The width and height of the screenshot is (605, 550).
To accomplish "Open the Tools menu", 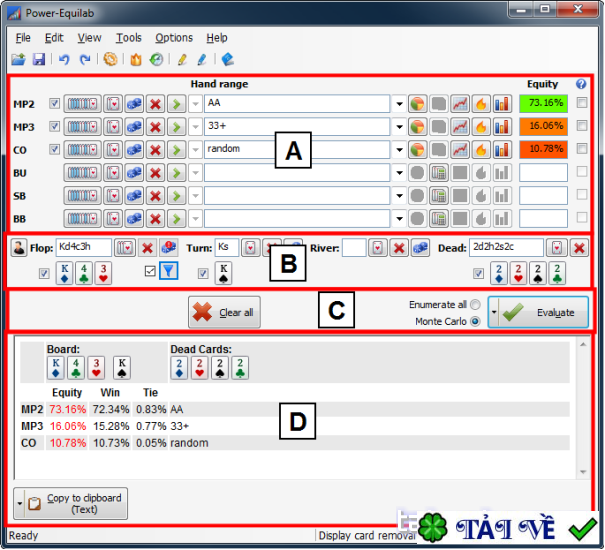I will coord(129,38).
